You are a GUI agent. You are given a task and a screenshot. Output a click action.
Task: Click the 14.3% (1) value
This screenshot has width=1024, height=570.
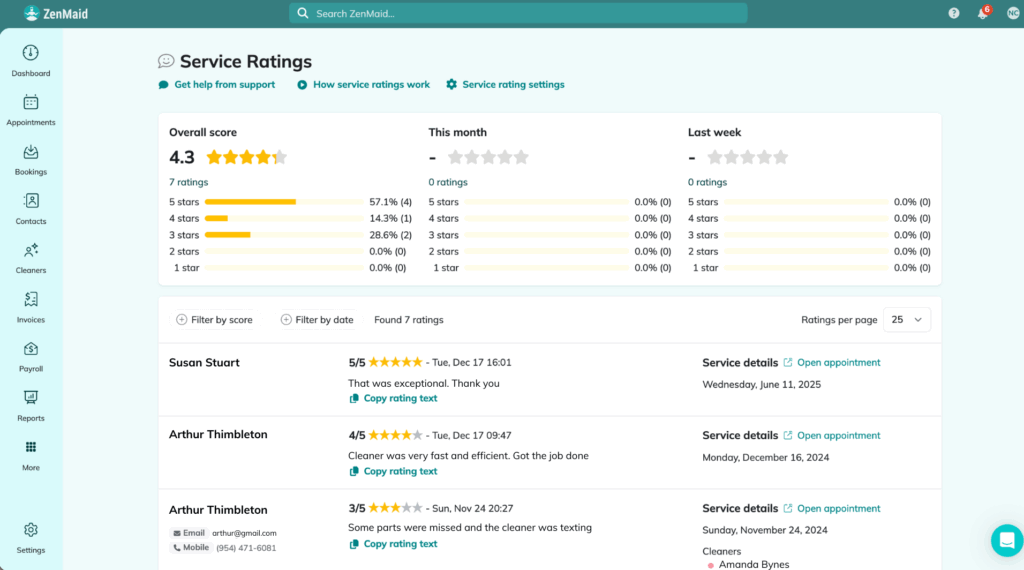click(391, 218)
